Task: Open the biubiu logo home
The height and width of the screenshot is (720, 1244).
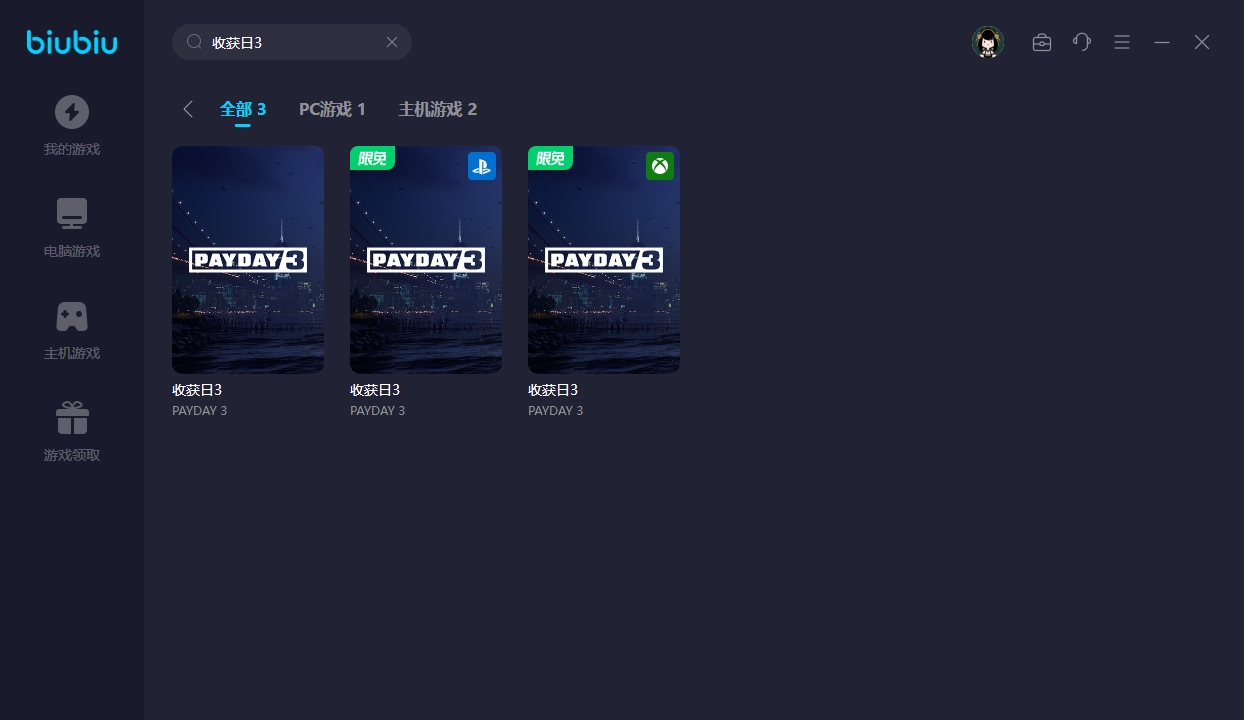Action: [72, 42]
